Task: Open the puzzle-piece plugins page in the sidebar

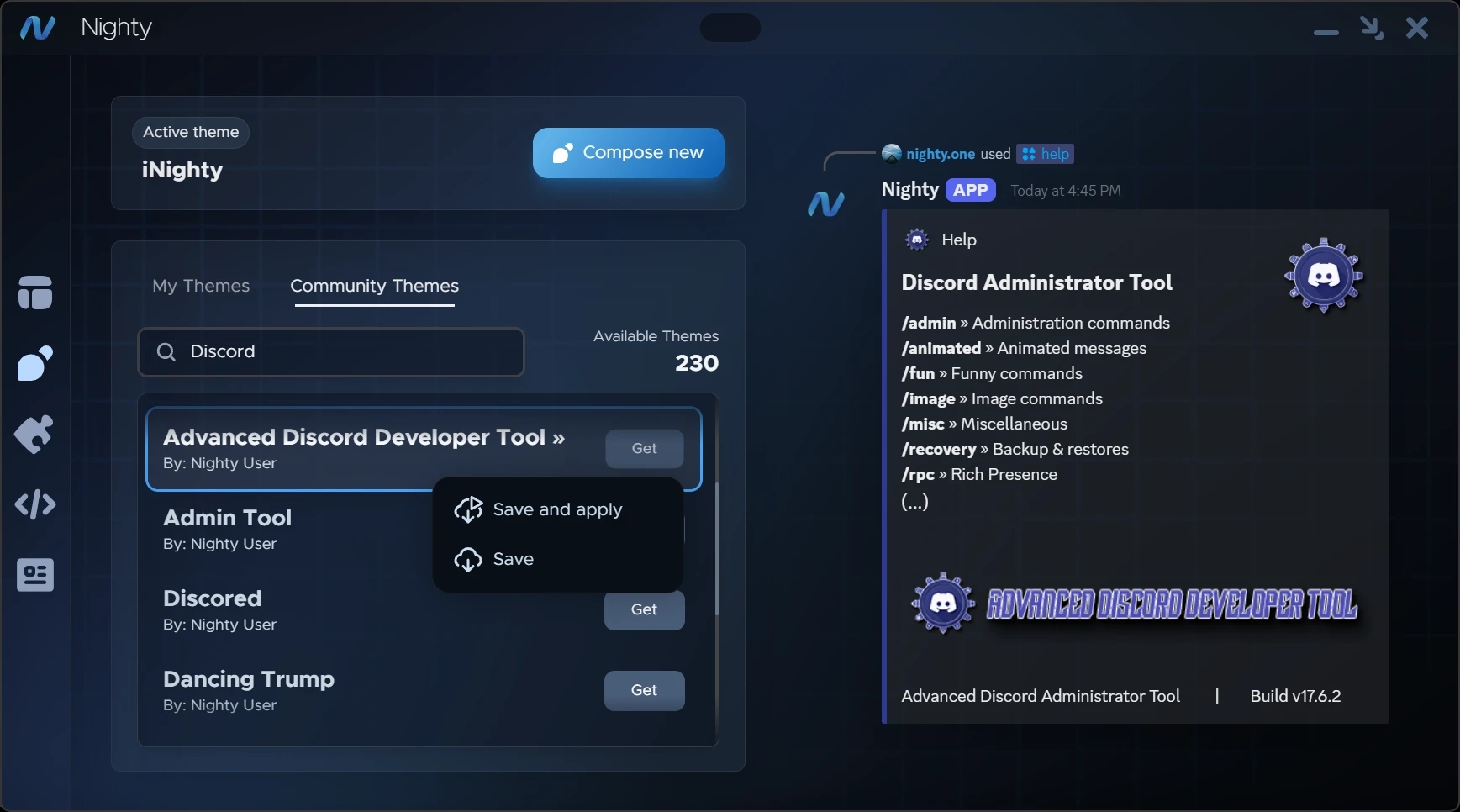Action: pyautogui.click(x=34, y=435)
